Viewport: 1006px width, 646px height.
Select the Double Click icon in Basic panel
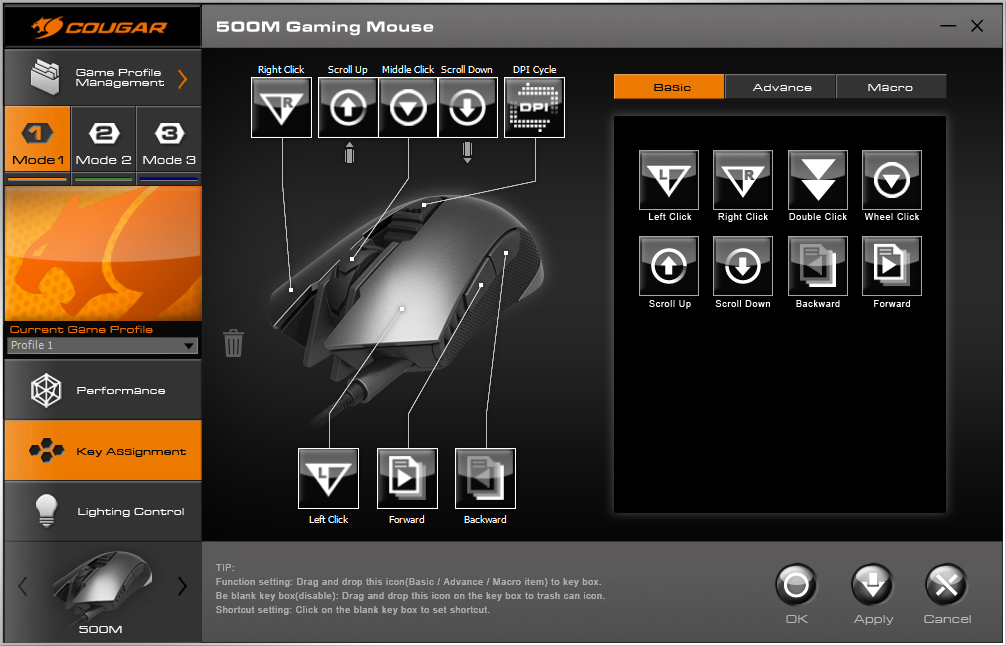click(x=817, y=180)
